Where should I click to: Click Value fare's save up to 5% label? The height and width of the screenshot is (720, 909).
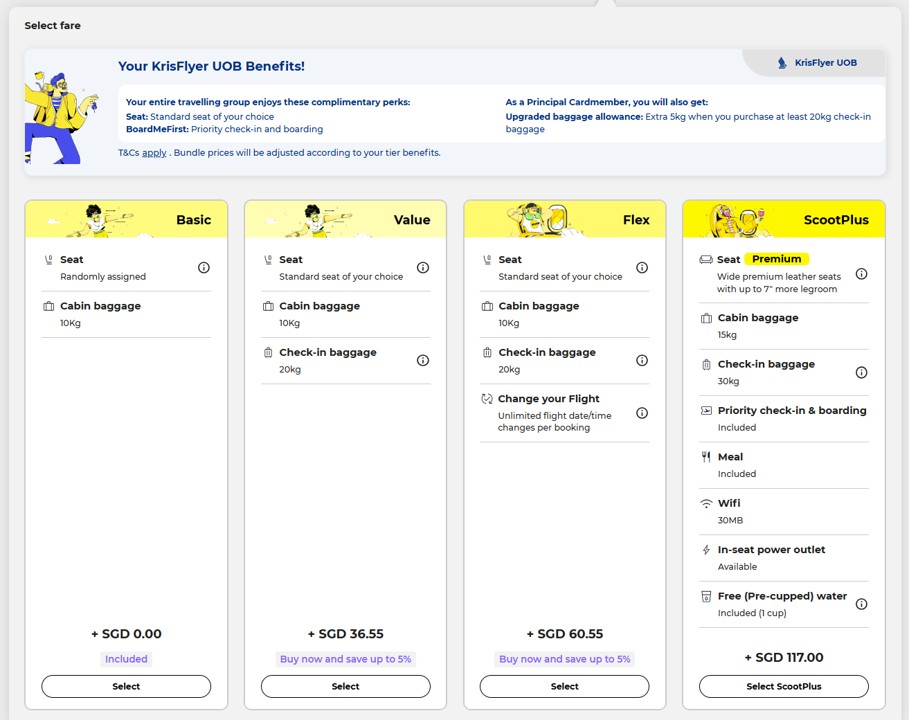345,659
